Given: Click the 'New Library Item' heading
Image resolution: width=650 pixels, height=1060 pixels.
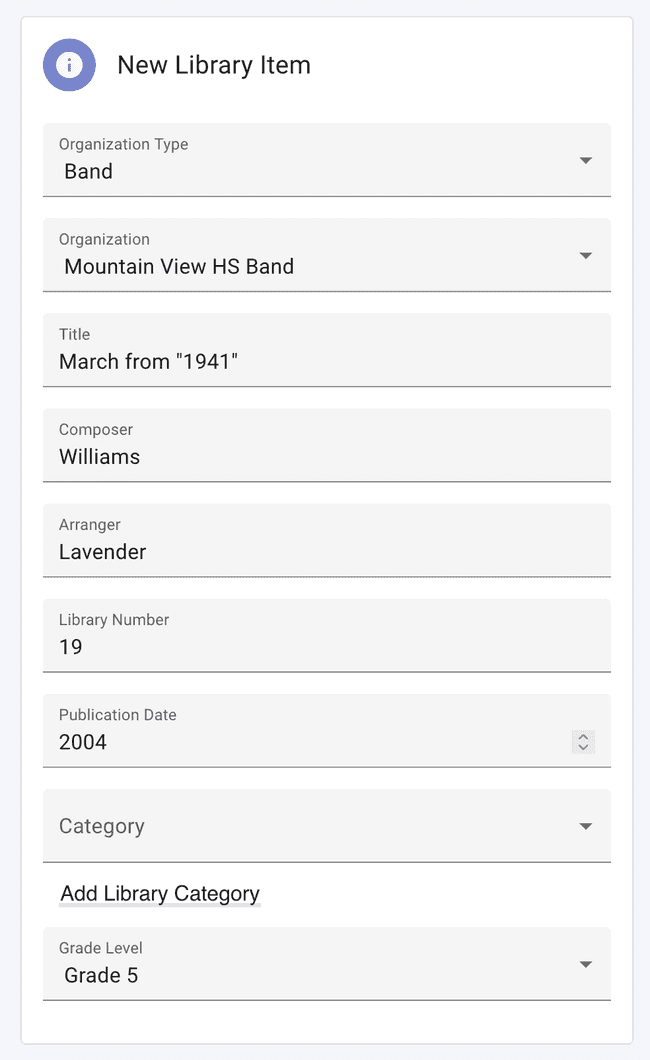Looking at the screenshot, I should point(214,65).
